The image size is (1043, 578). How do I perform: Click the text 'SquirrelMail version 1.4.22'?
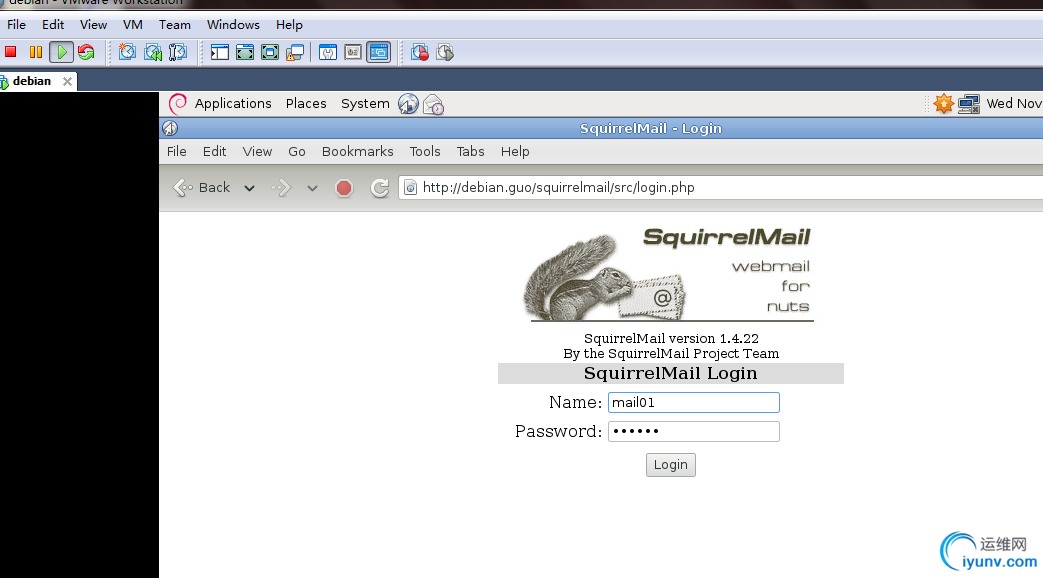click(x=671, y=339)
